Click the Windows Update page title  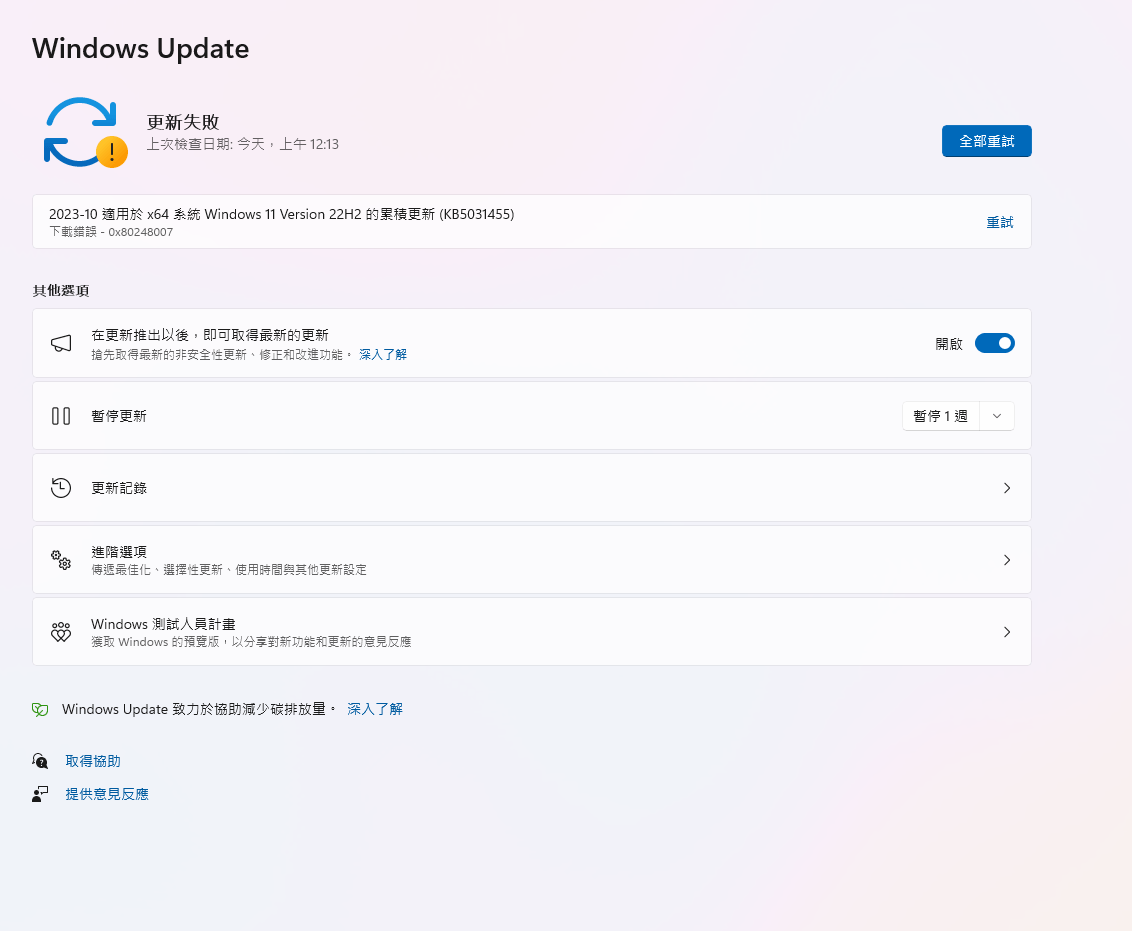[x=141, y=48]
